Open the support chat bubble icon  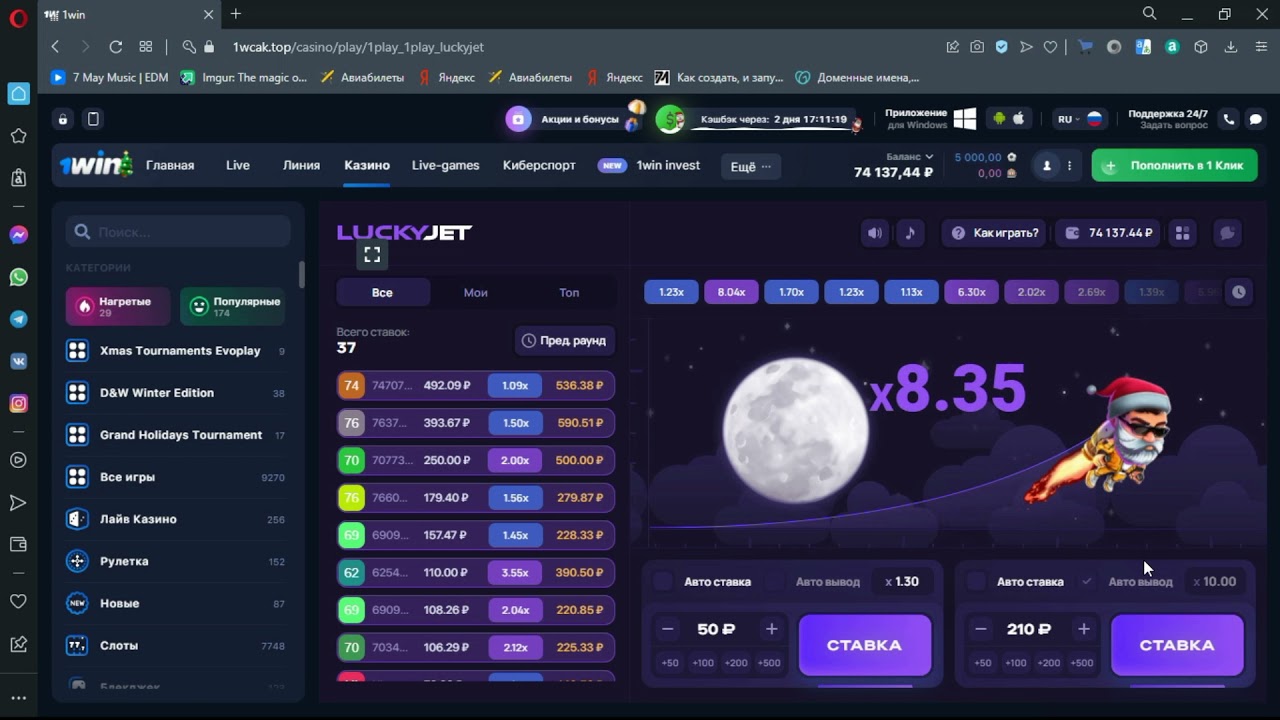(x=1255, y=119)
